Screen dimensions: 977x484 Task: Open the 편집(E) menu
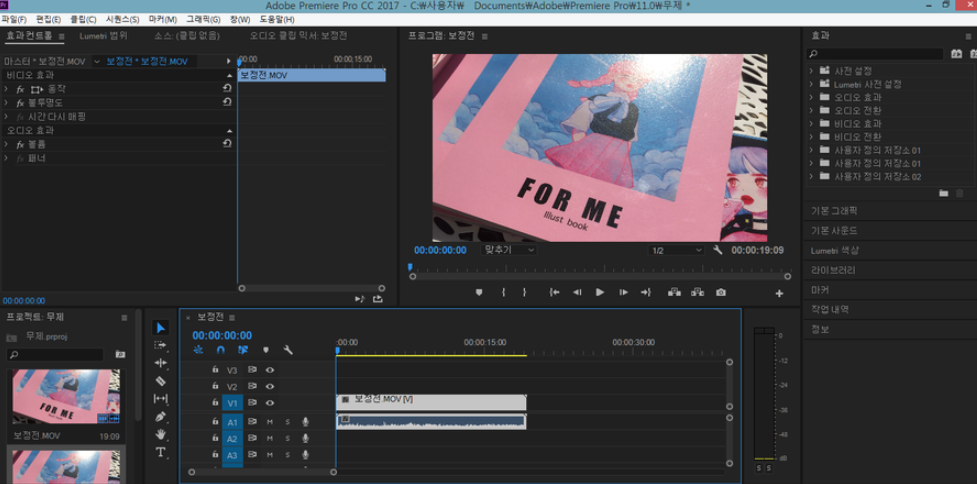(x=49, y=20)
